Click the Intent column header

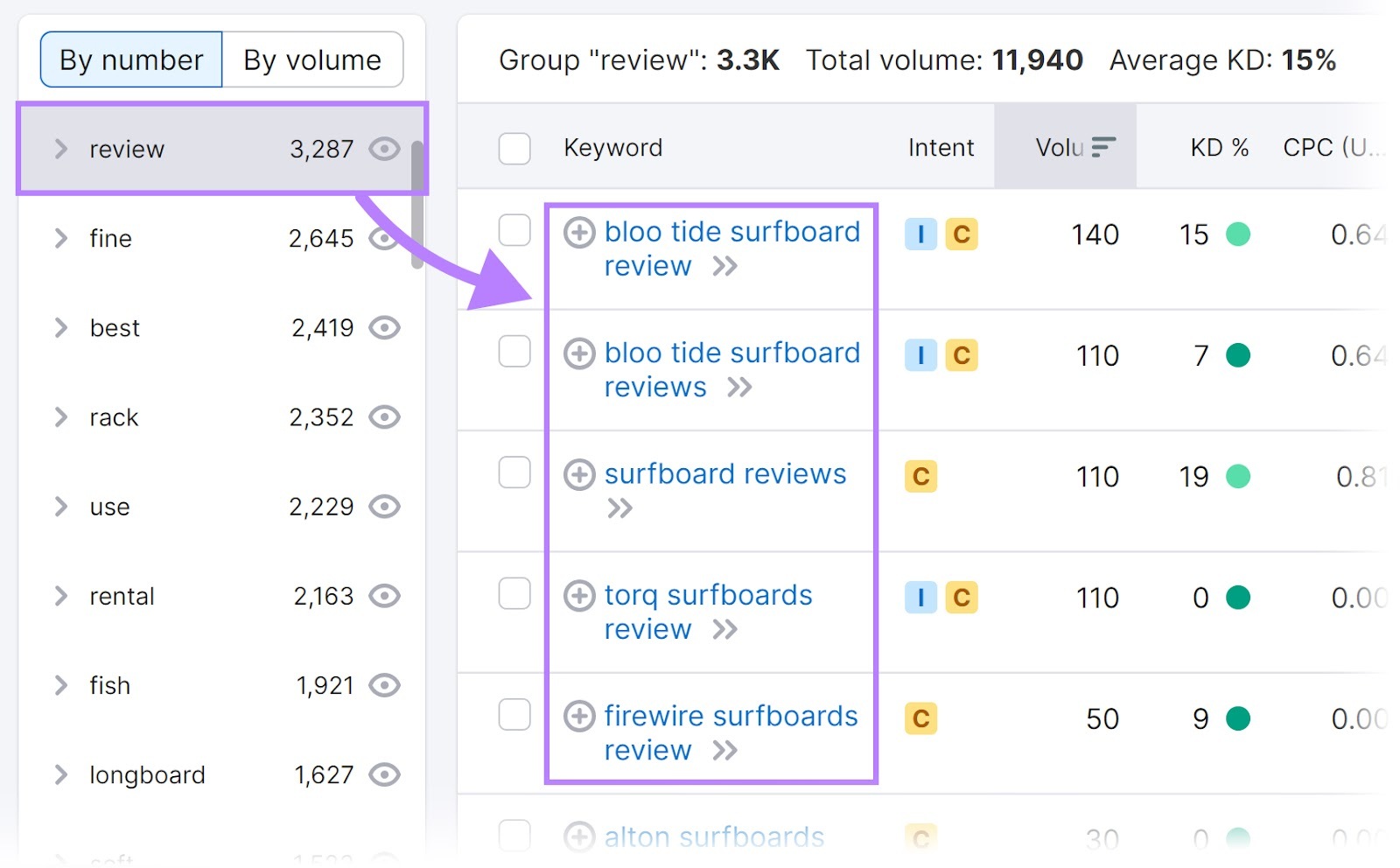pos(941,147)
